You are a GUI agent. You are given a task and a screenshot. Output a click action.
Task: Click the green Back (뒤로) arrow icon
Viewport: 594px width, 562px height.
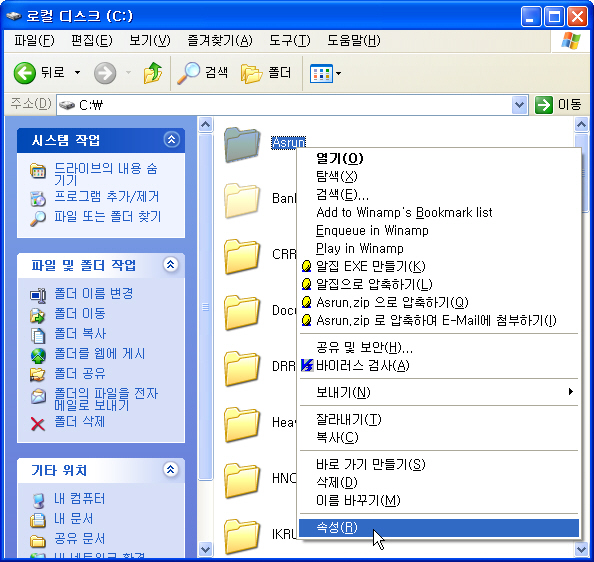pyautogui.click(x=25, y=73)
